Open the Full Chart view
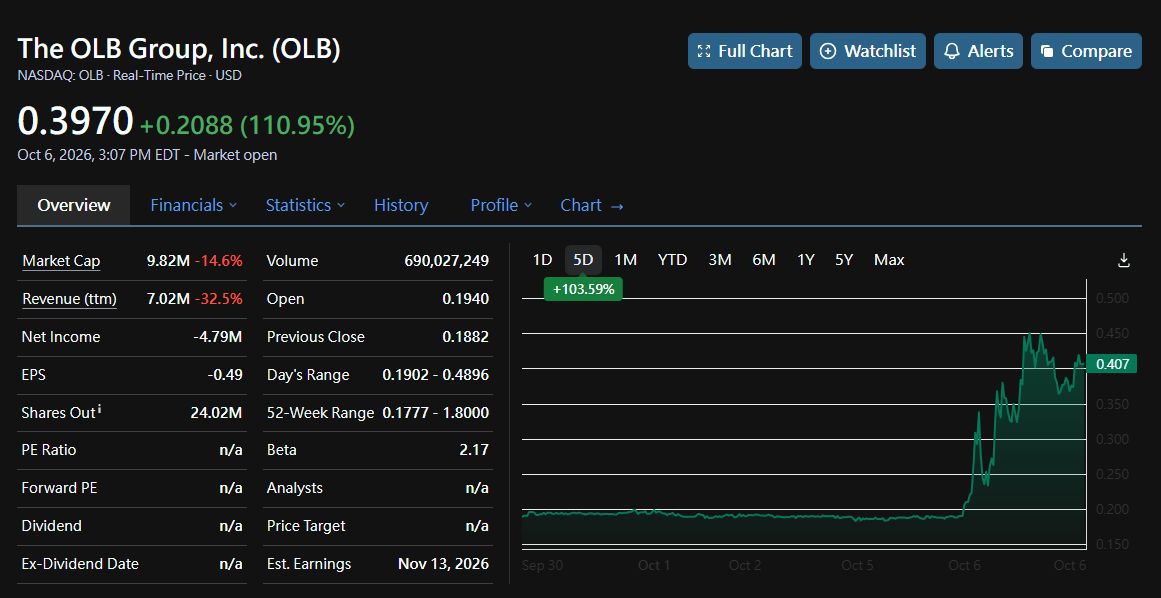Screen dimensions: 1161x598 point(744,51)
